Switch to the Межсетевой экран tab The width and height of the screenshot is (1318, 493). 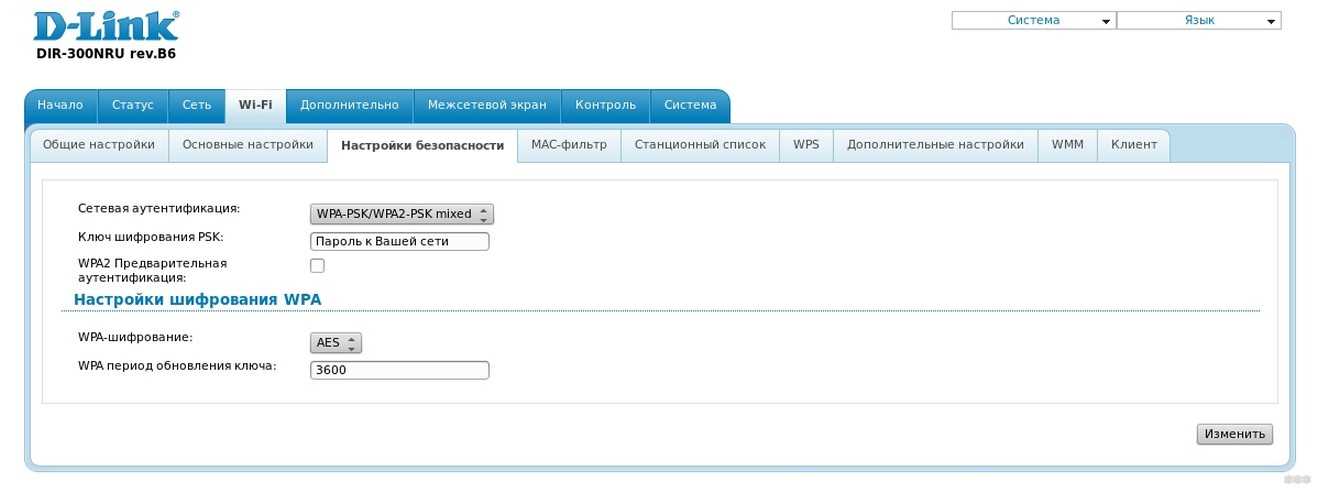[x=487, y=105]
